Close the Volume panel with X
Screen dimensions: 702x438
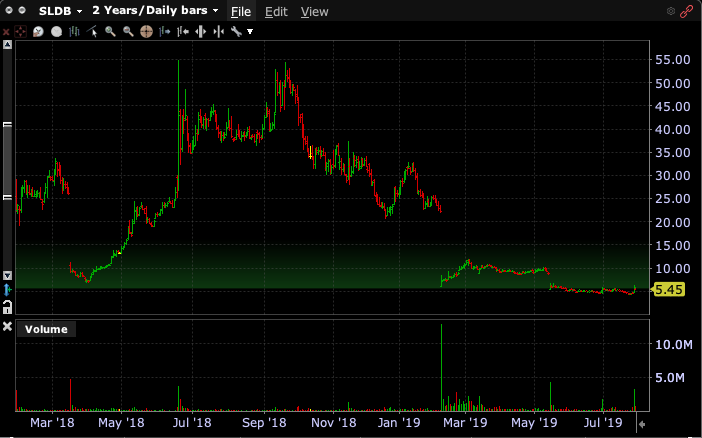point(7,326)
